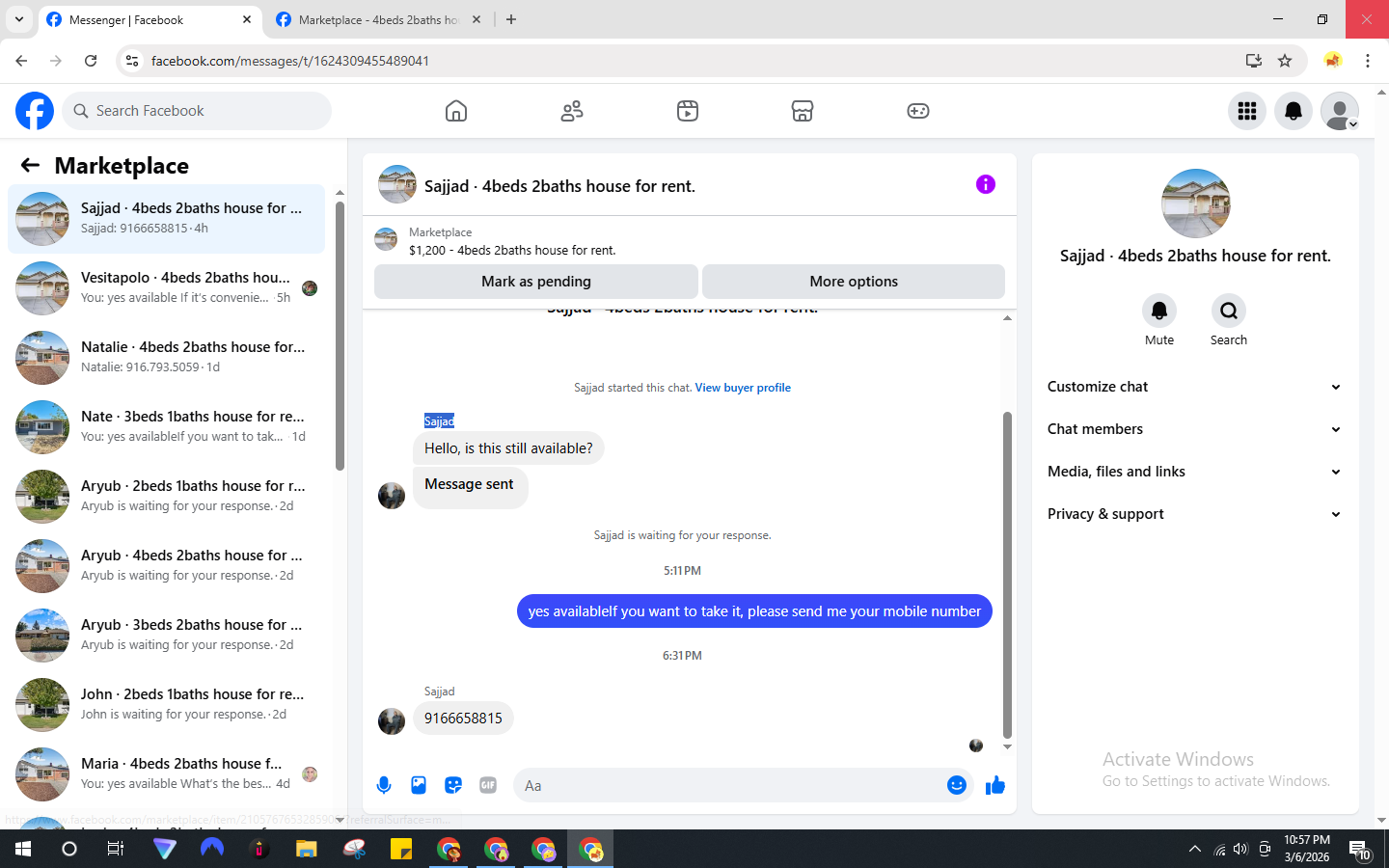Viewport: 1389px width, 868px height.
Task: Expand Chat members section
Action: pyautogui.click(x=1194, y=429)
